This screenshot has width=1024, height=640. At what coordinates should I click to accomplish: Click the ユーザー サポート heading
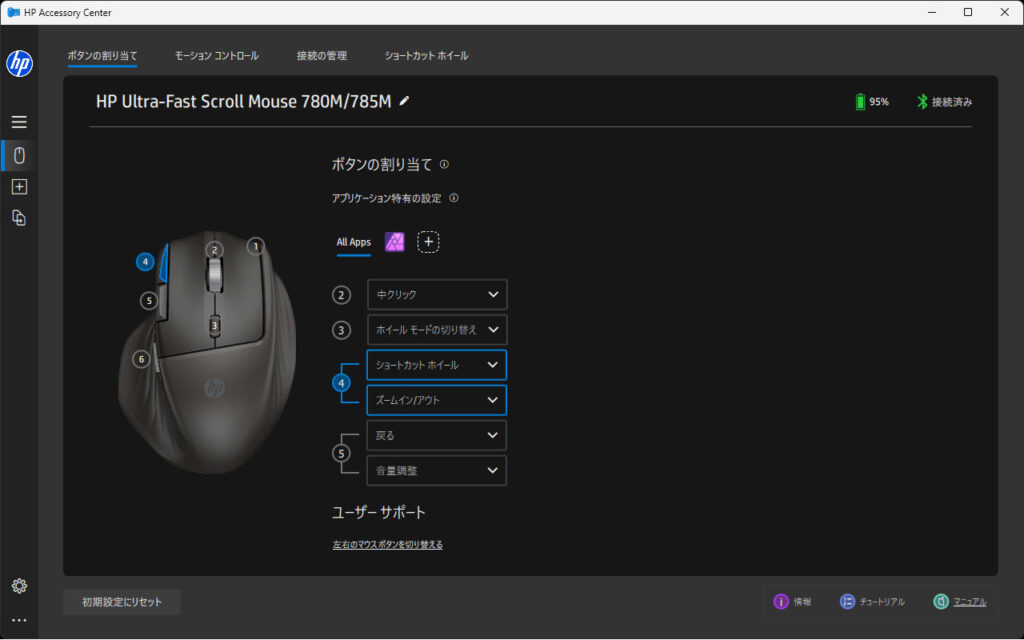click(x=379, y=513)
